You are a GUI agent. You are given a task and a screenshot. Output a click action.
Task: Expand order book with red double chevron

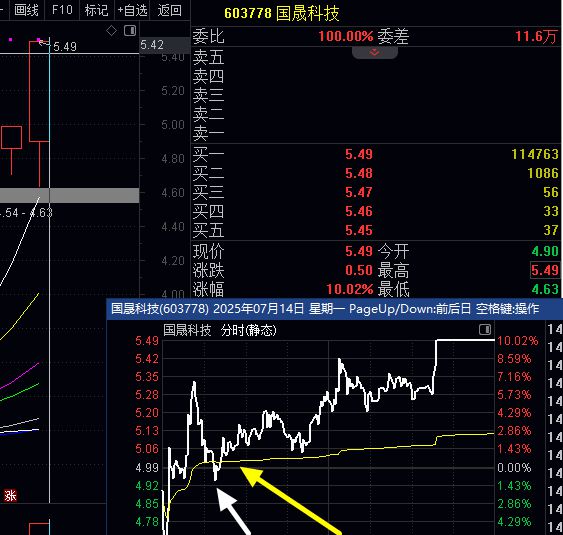tap(374, 53)
